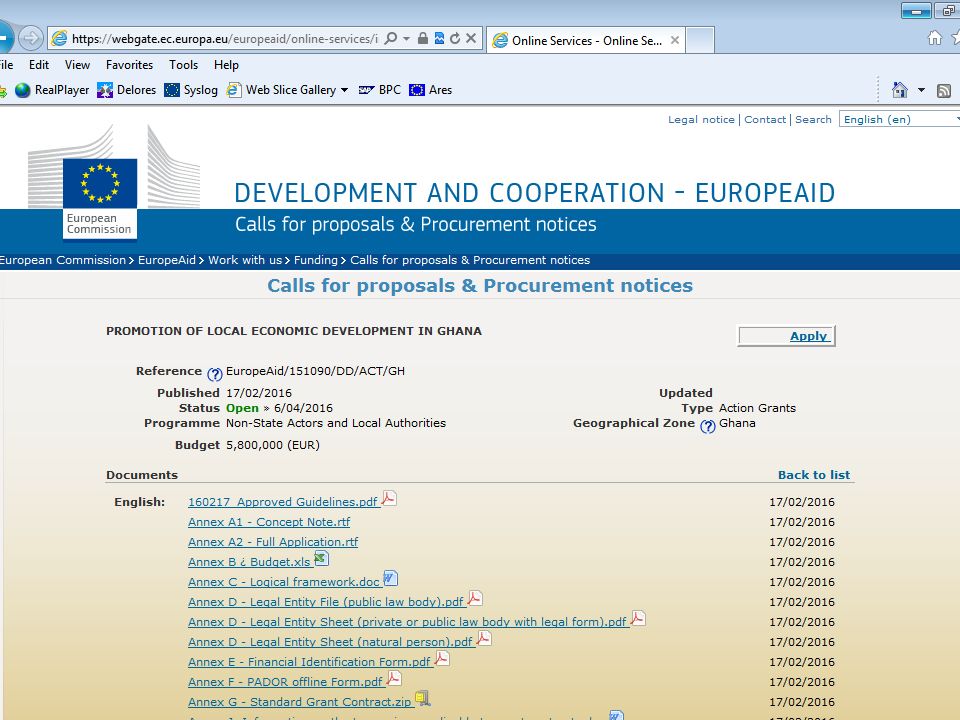Open Annex A1 - Concept Note.rtf

point(269,522)
